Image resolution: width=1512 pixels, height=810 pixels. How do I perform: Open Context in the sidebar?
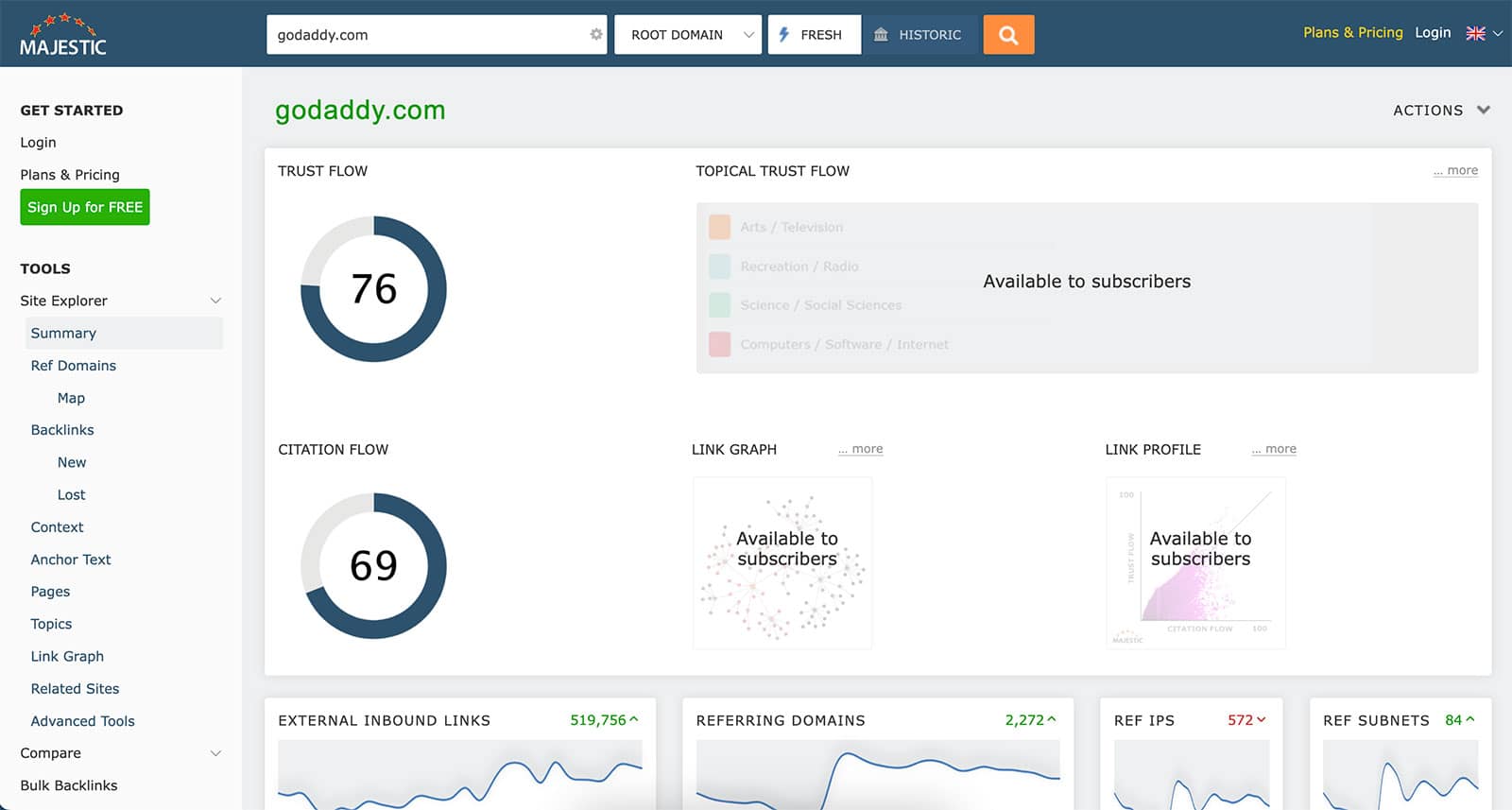point(57,527)
